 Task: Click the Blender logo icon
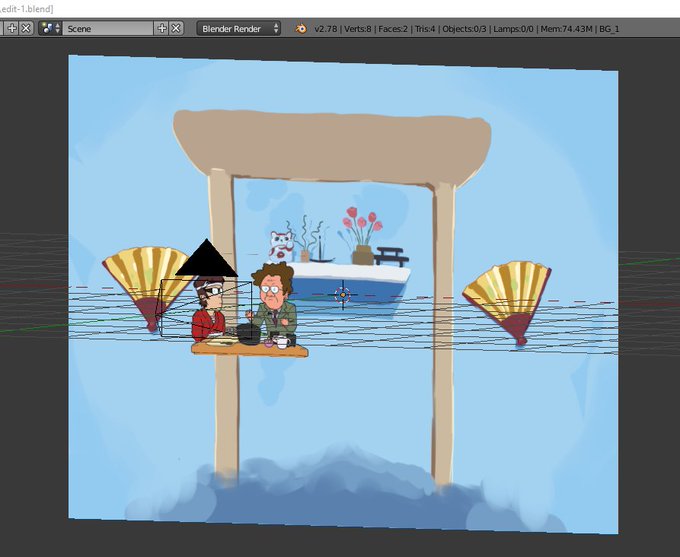(301, 29)
